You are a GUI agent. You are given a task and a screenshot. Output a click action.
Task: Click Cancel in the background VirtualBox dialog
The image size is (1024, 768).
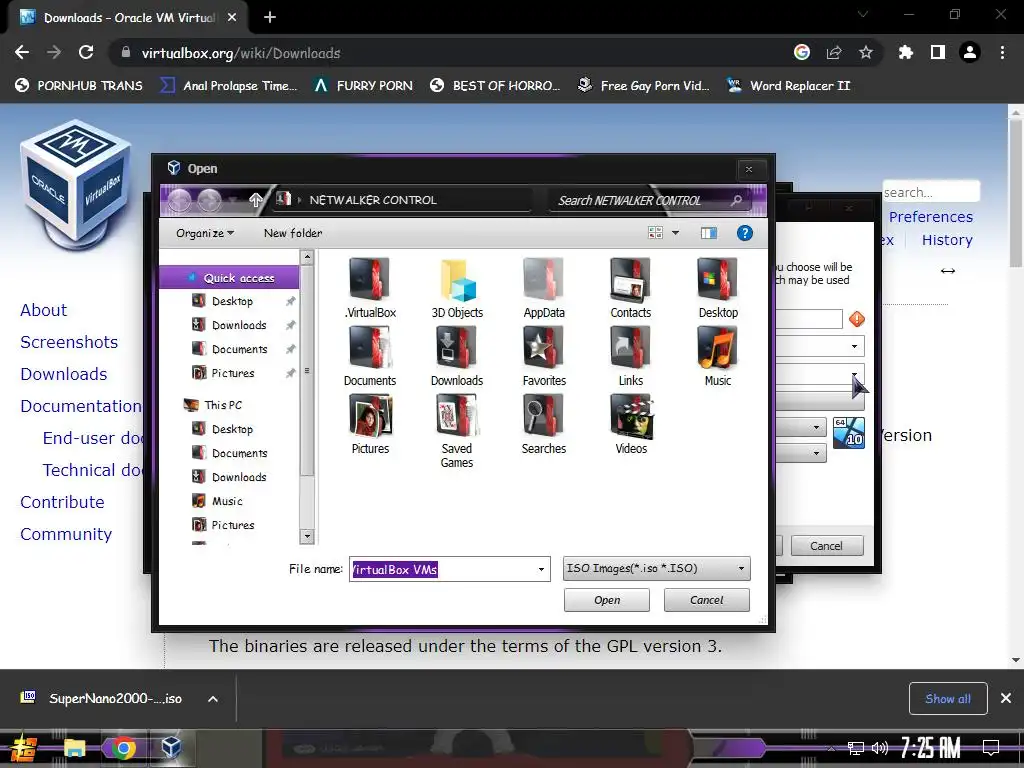pos(827,545)
